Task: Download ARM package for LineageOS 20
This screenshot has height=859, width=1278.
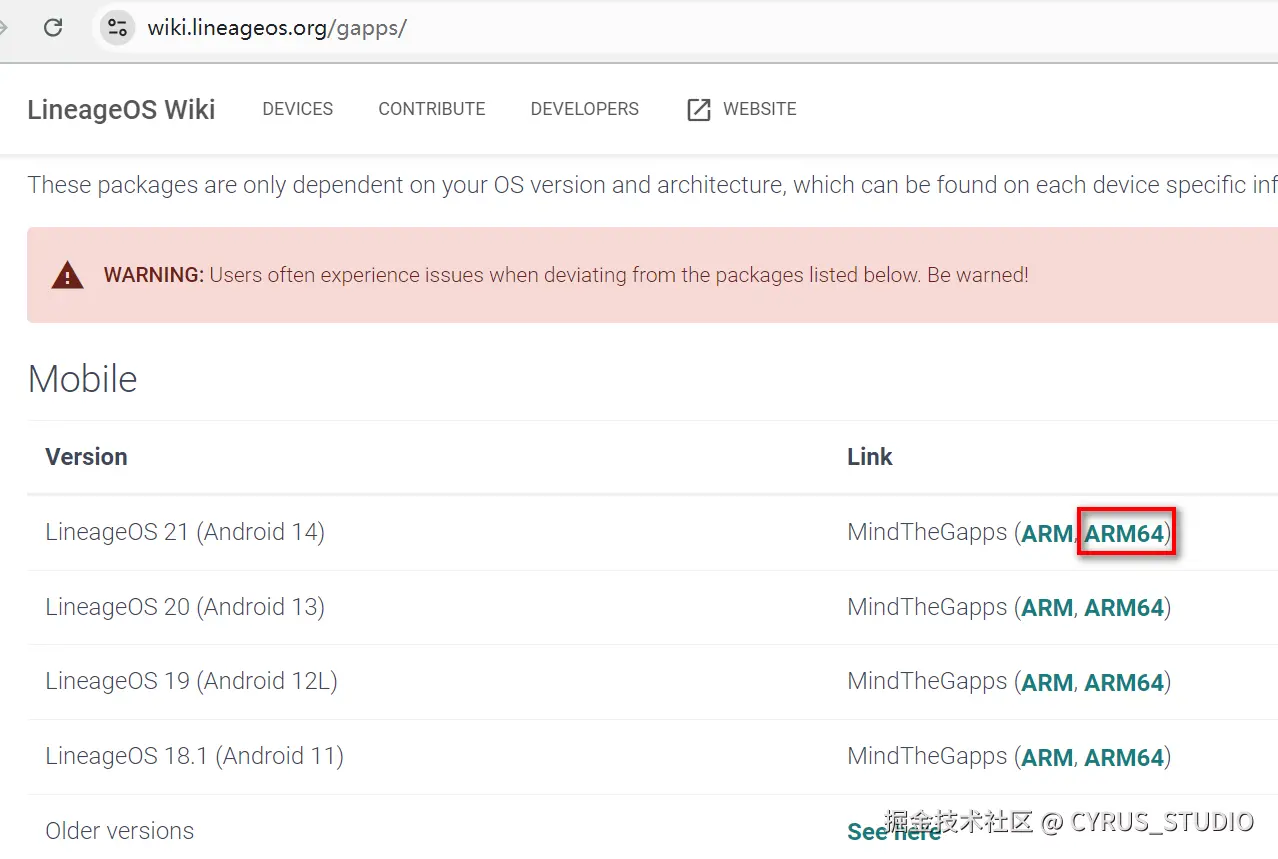Action: [1046, 607]
